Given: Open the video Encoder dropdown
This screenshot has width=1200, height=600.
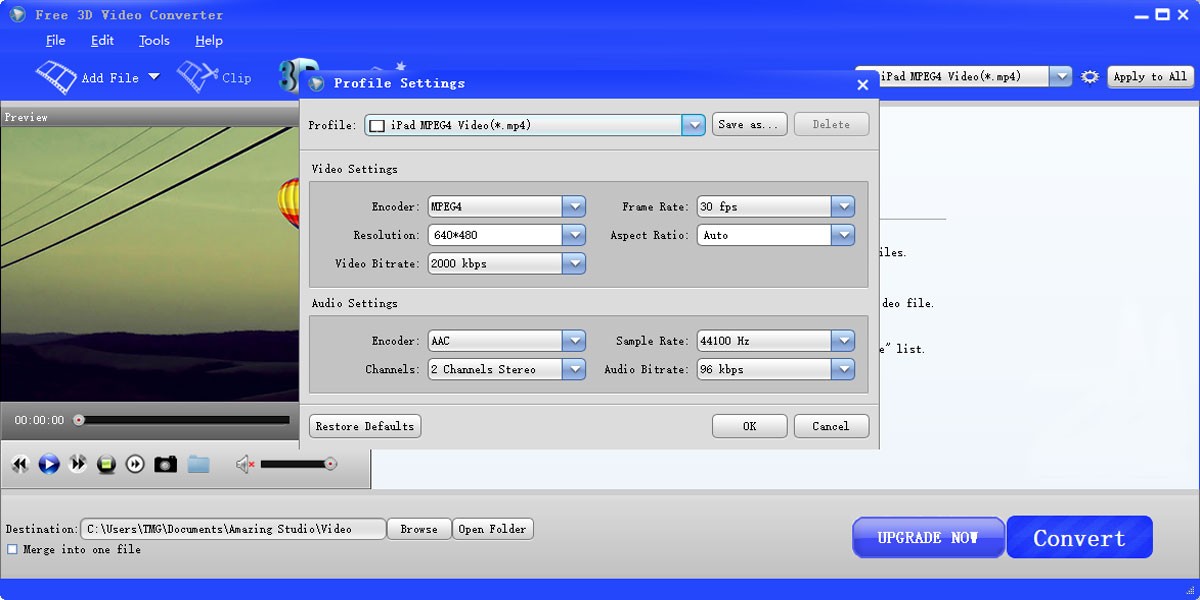Looking at the screenshot, I should [x=574, y=206].
